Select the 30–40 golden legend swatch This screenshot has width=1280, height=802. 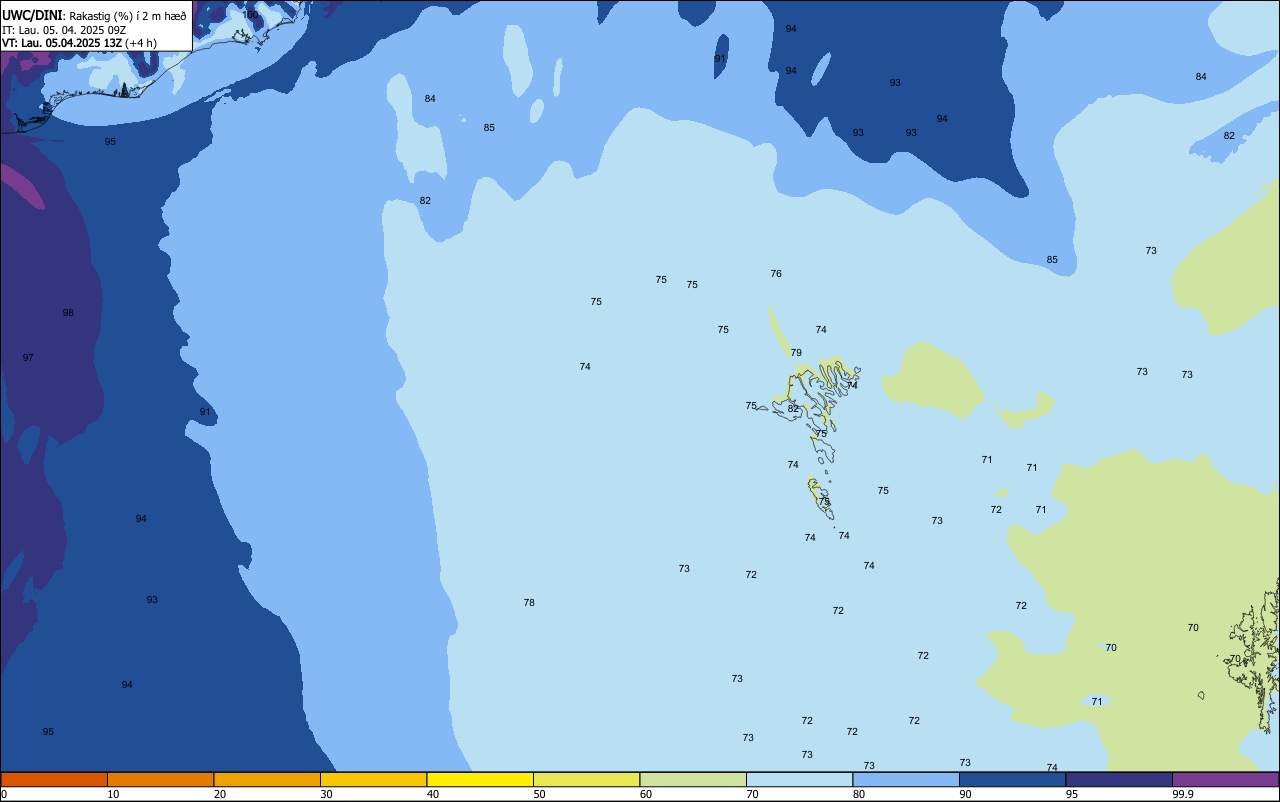coord(373,779)
